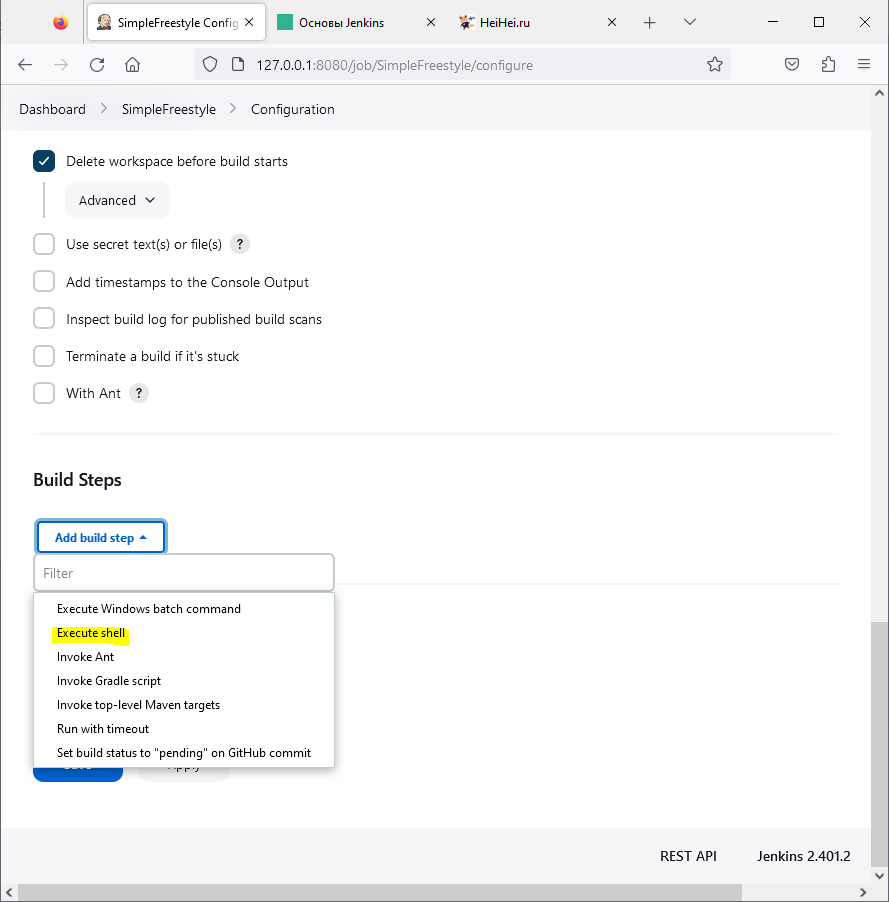The image size is (889, 902).
Task: Open the Firefox hamburger application menu
Action: point(864,64)
